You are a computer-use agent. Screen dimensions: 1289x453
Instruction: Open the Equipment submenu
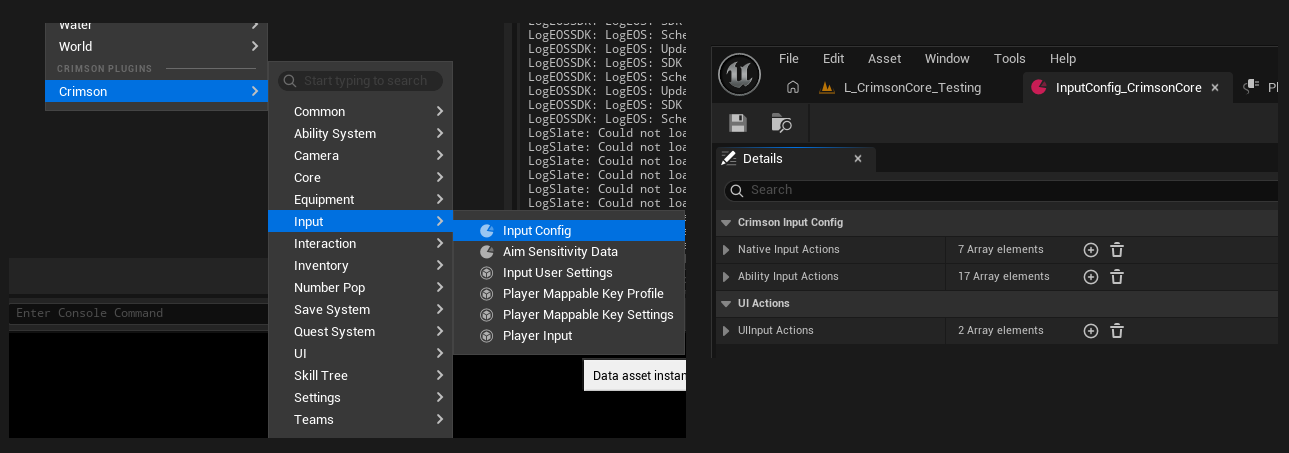[360, 200]
